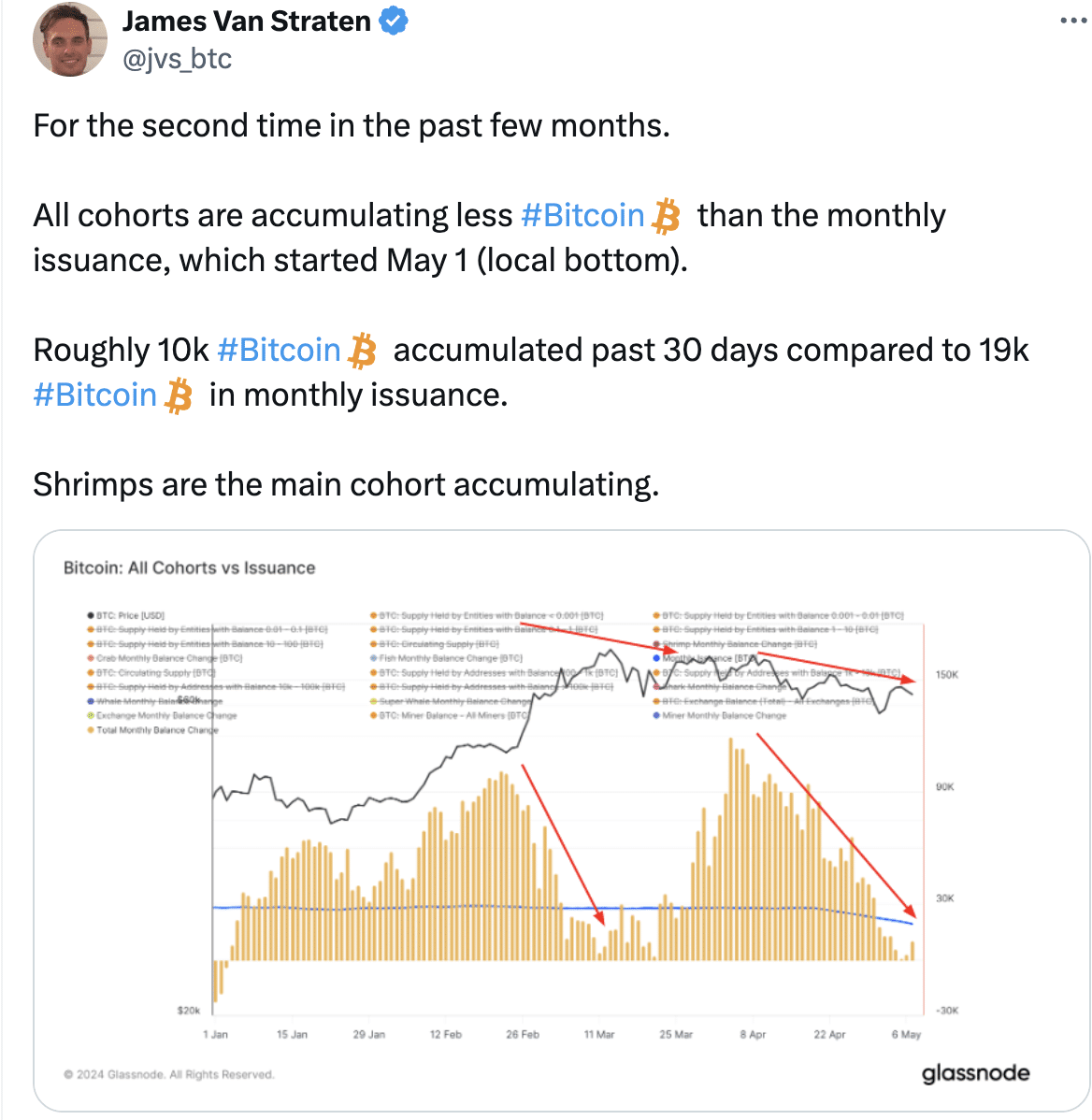Toggle 'Total Monthly Balance Change' legend series

[x=152, y=730]
